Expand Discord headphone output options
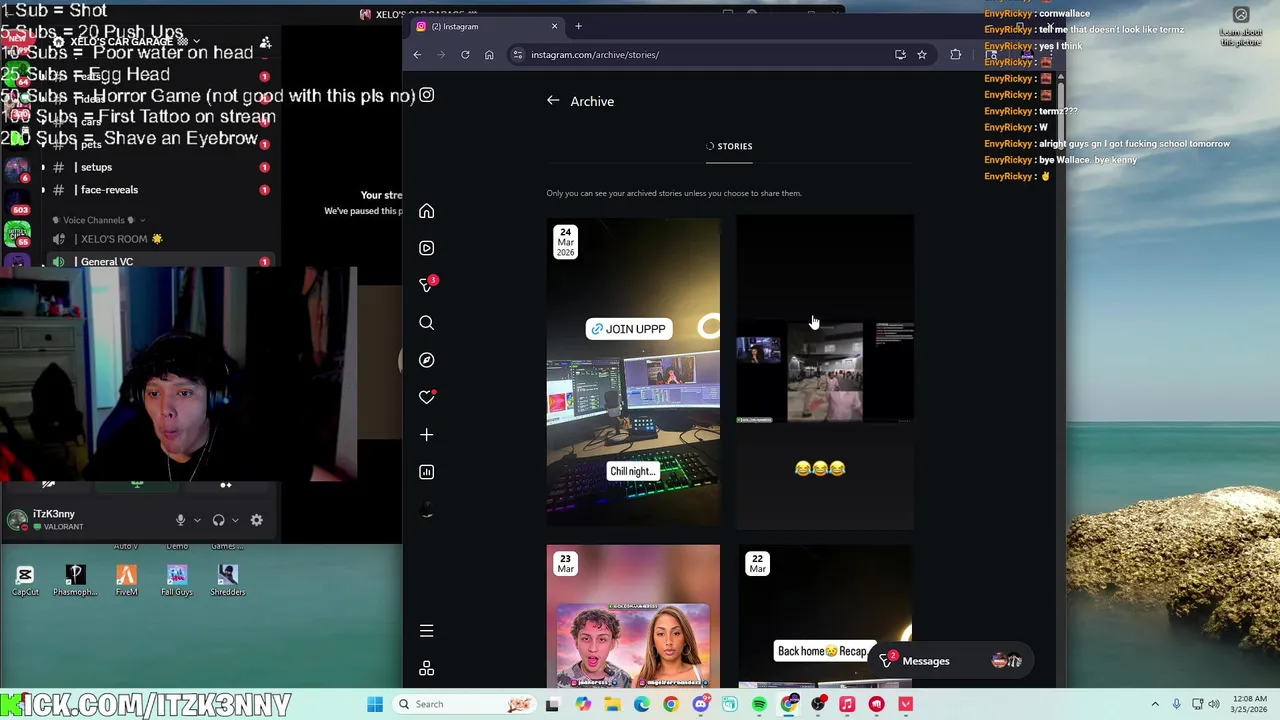This screenshot has width=1280, height=720. (234, 520)
